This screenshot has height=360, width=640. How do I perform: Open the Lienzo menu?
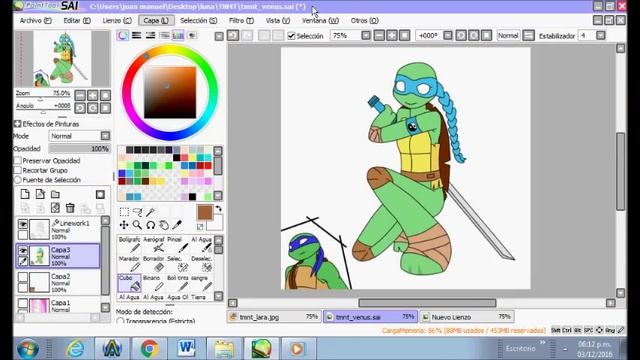[117, 20]
